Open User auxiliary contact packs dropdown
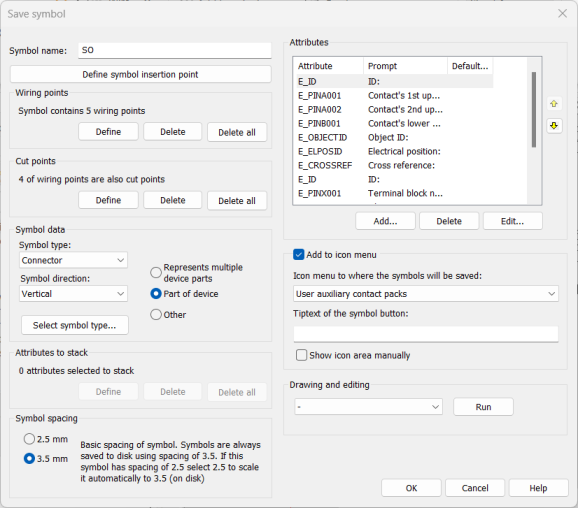 click(x=426, y=294)
